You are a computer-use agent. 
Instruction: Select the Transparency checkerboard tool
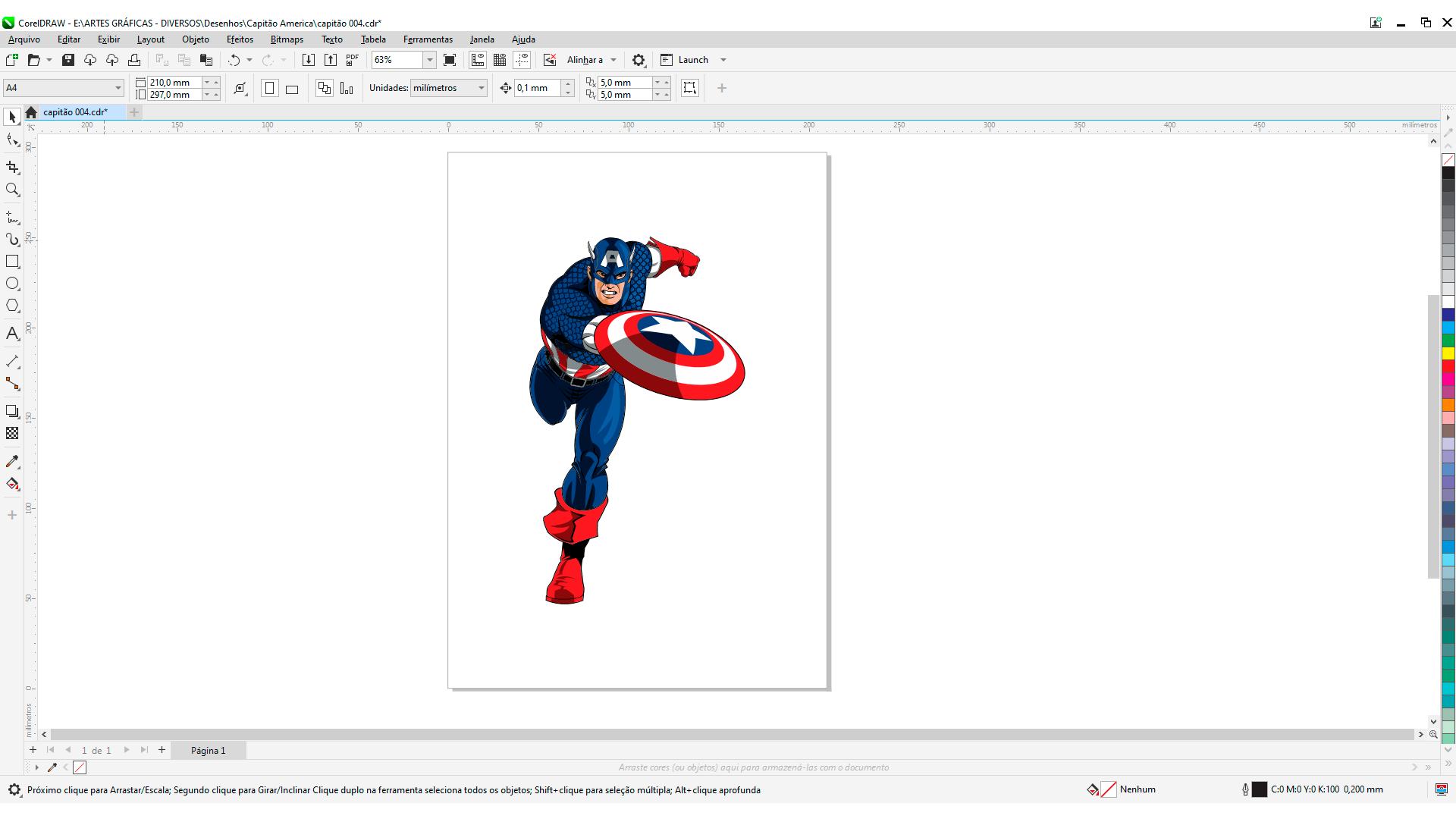(12, 433)
